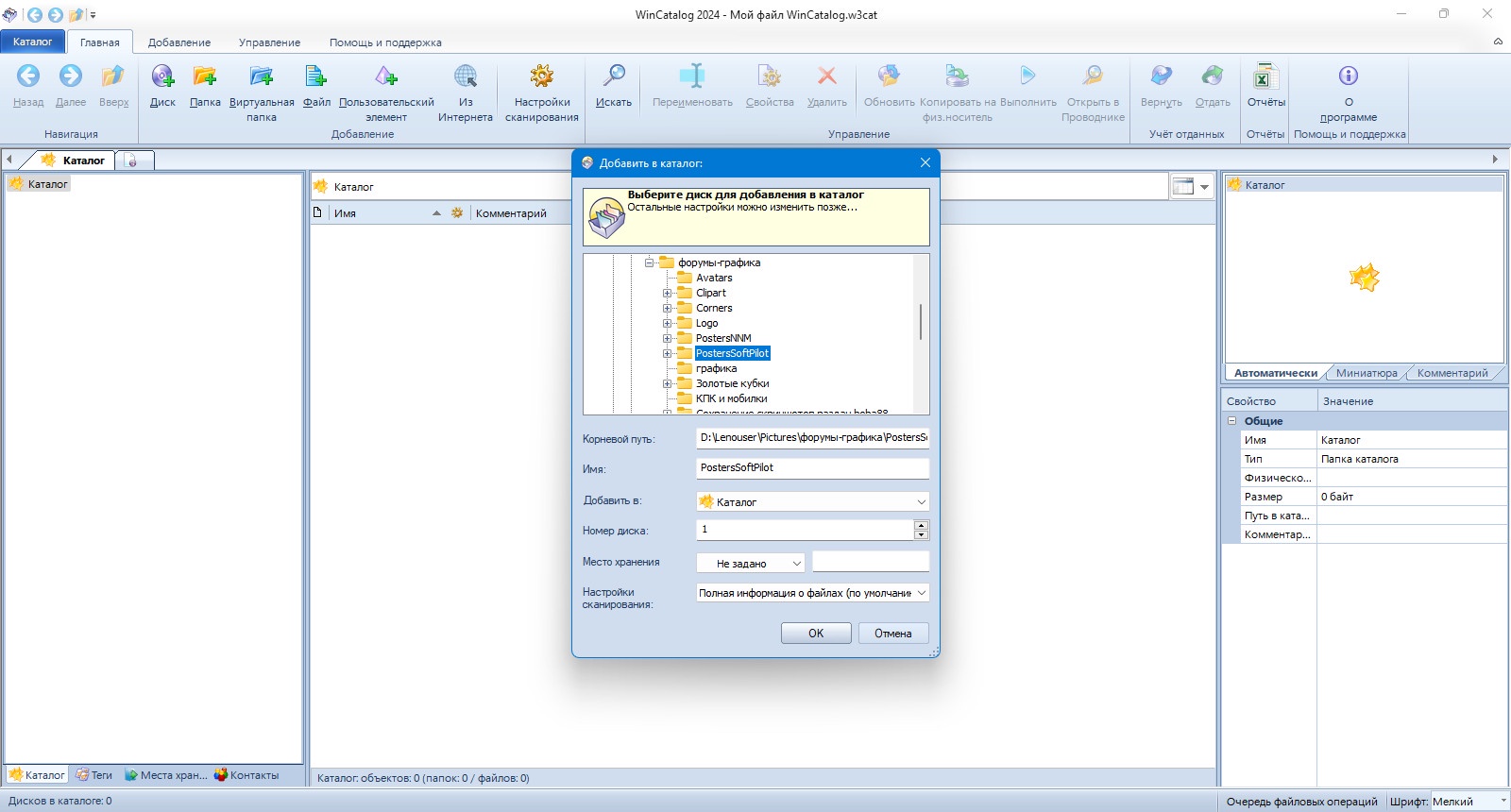Switch to the Управление ribbon tab

(x=269, y=42)
